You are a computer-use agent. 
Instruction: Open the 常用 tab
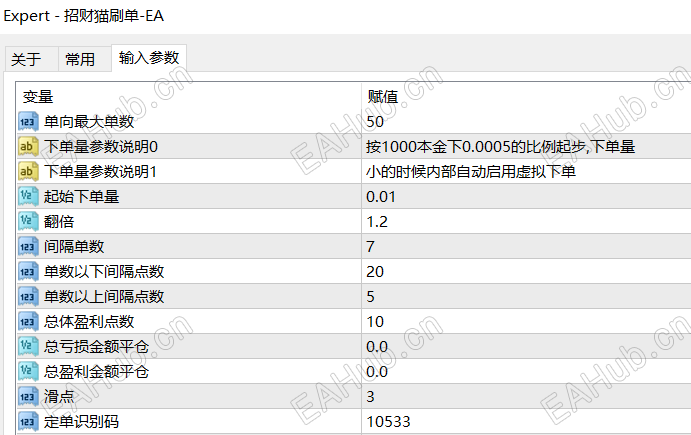80,60
